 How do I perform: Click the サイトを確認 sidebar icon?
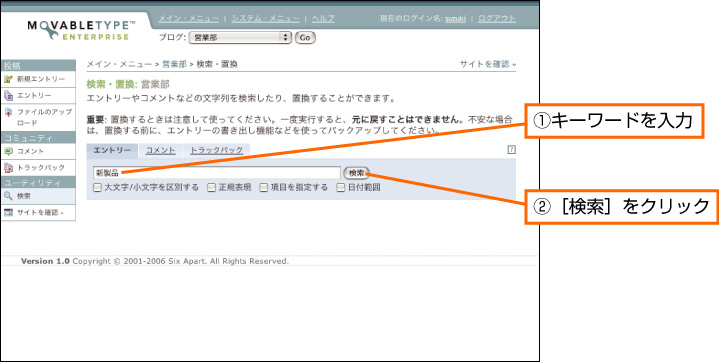point(8,212)
